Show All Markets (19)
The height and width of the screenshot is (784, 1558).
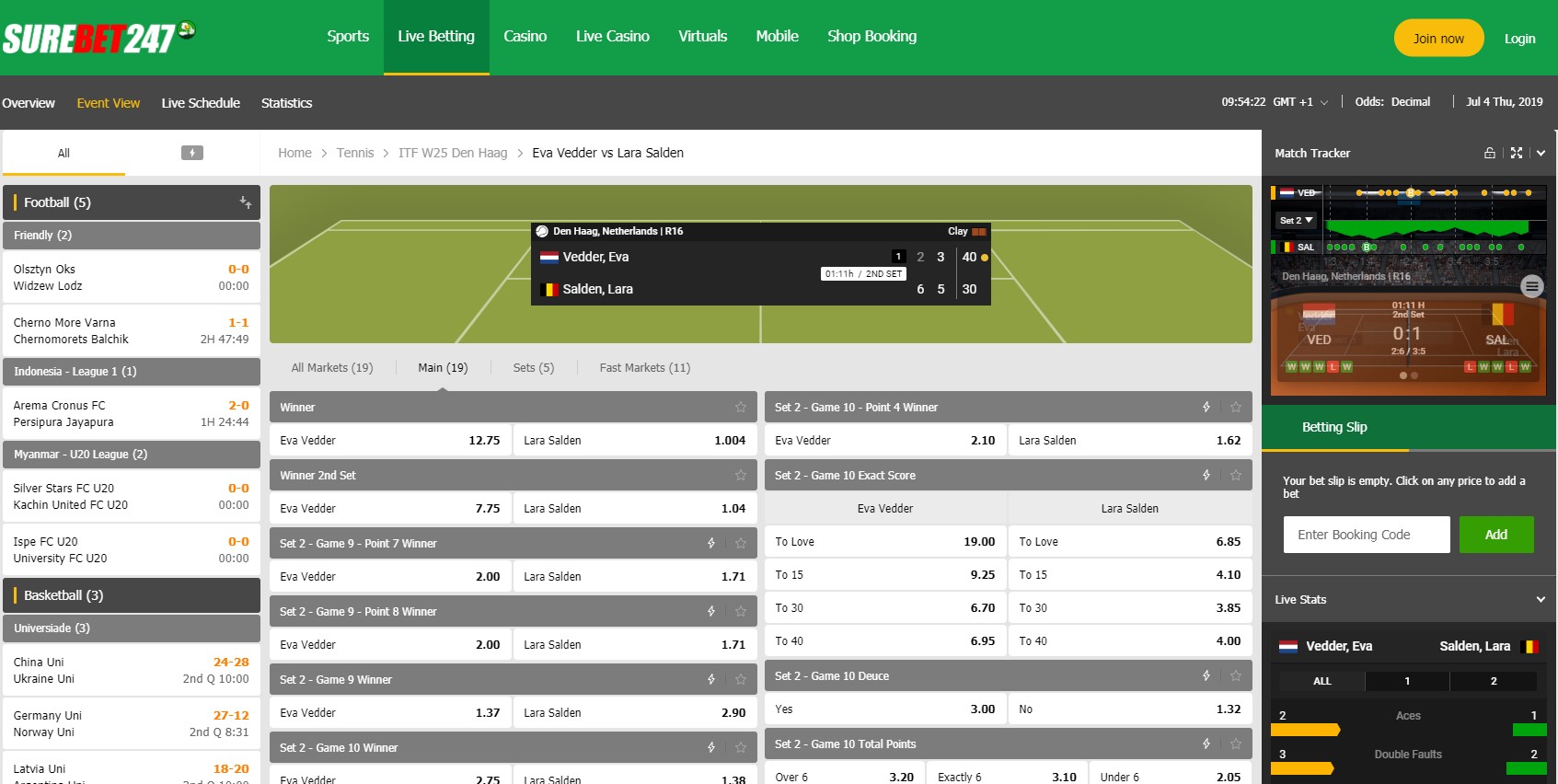[x=332, y=368]
